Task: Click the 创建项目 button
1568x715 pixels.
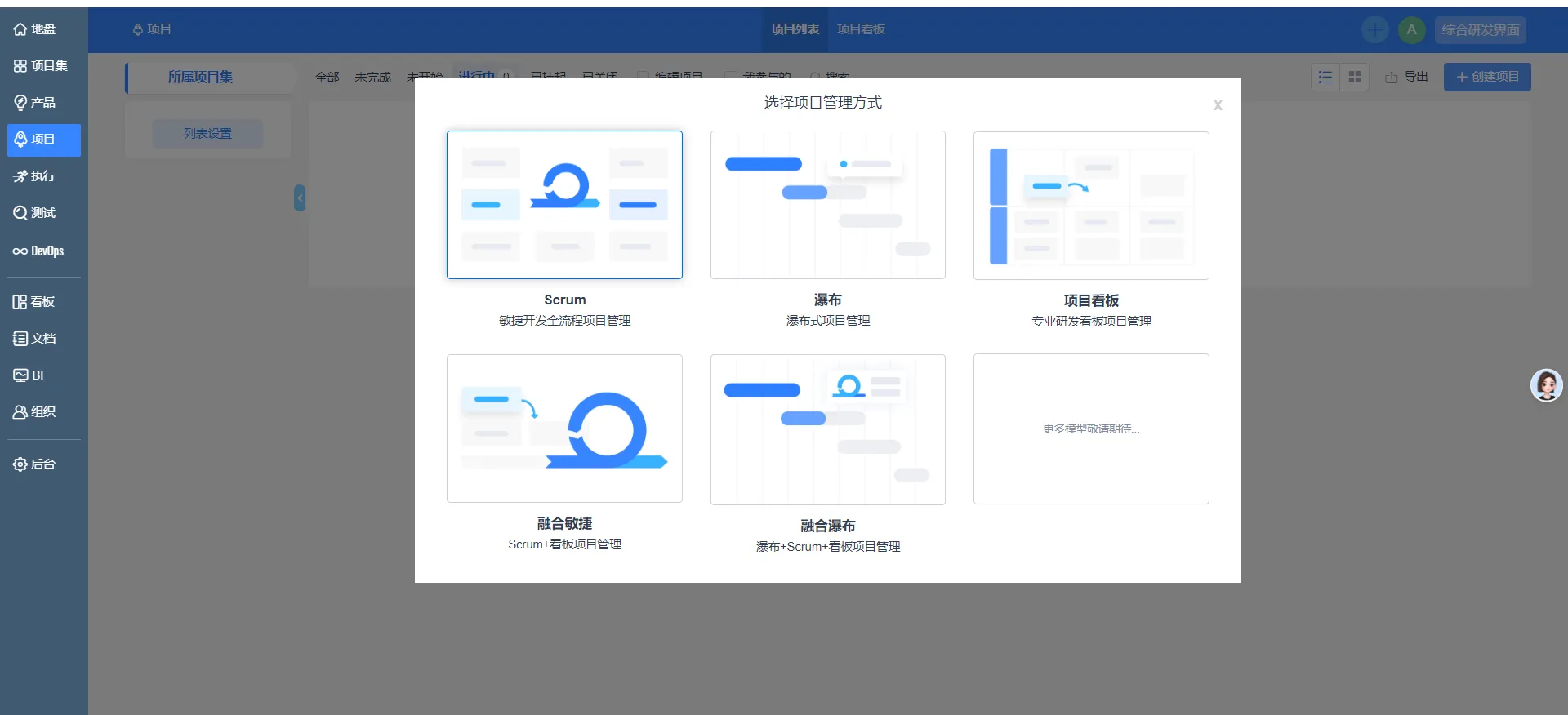Action: coord(1487,77)
